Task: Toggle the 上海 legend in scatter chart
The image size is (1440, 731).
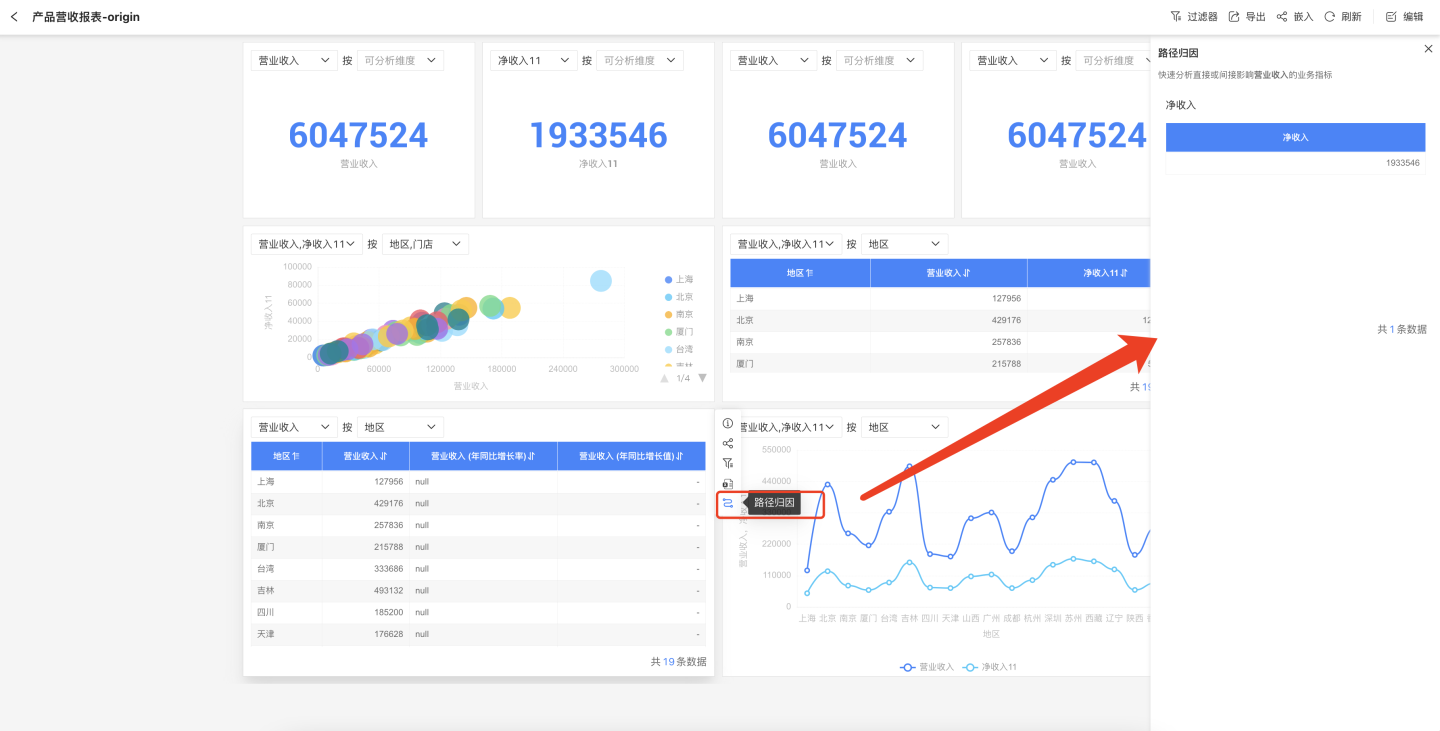Action: (x=678, y=280)
